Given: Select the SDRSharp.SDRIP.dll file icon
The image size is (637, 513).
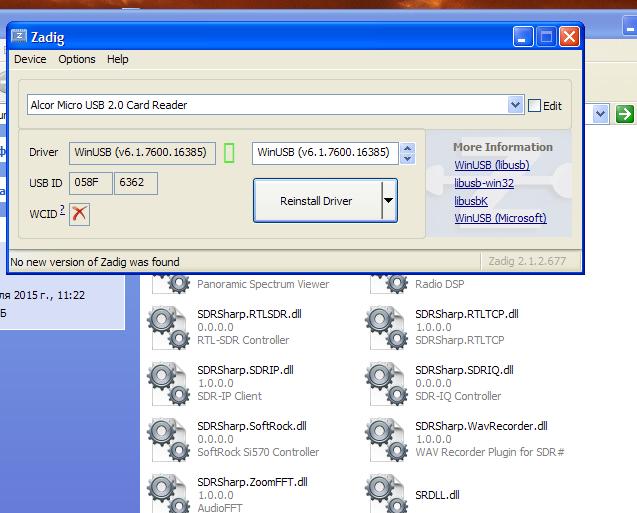Looking at the screenshot, I should pyautogui.click(x=169, y=384).
